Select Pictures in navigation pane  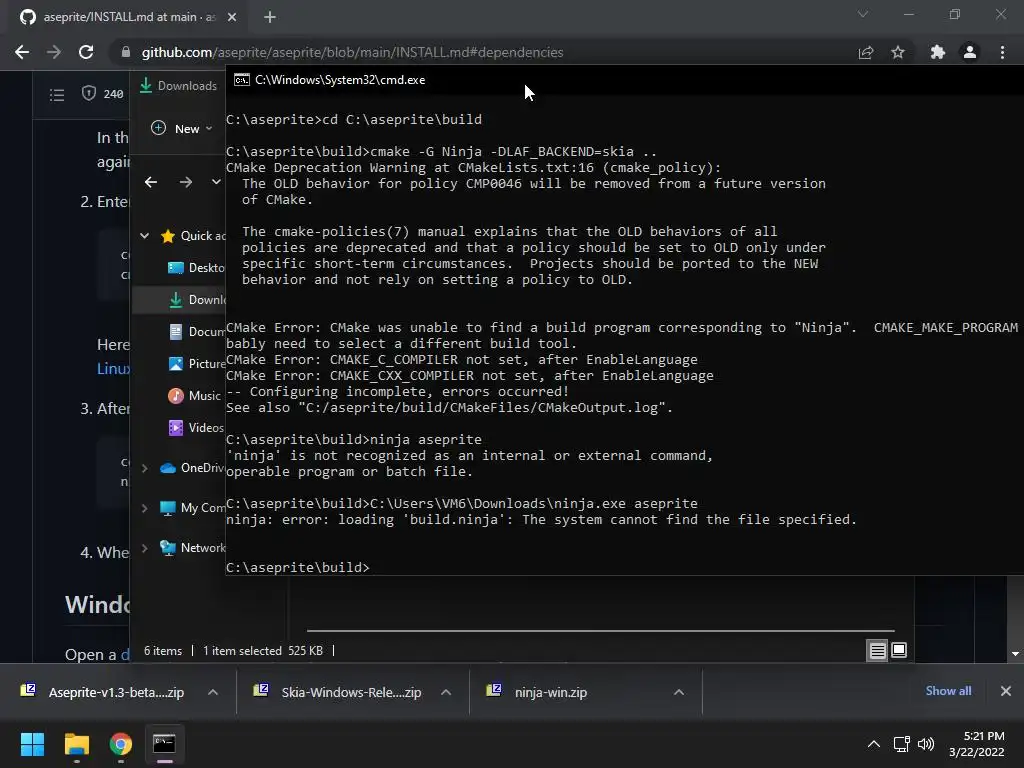click(x=196, y=364)
